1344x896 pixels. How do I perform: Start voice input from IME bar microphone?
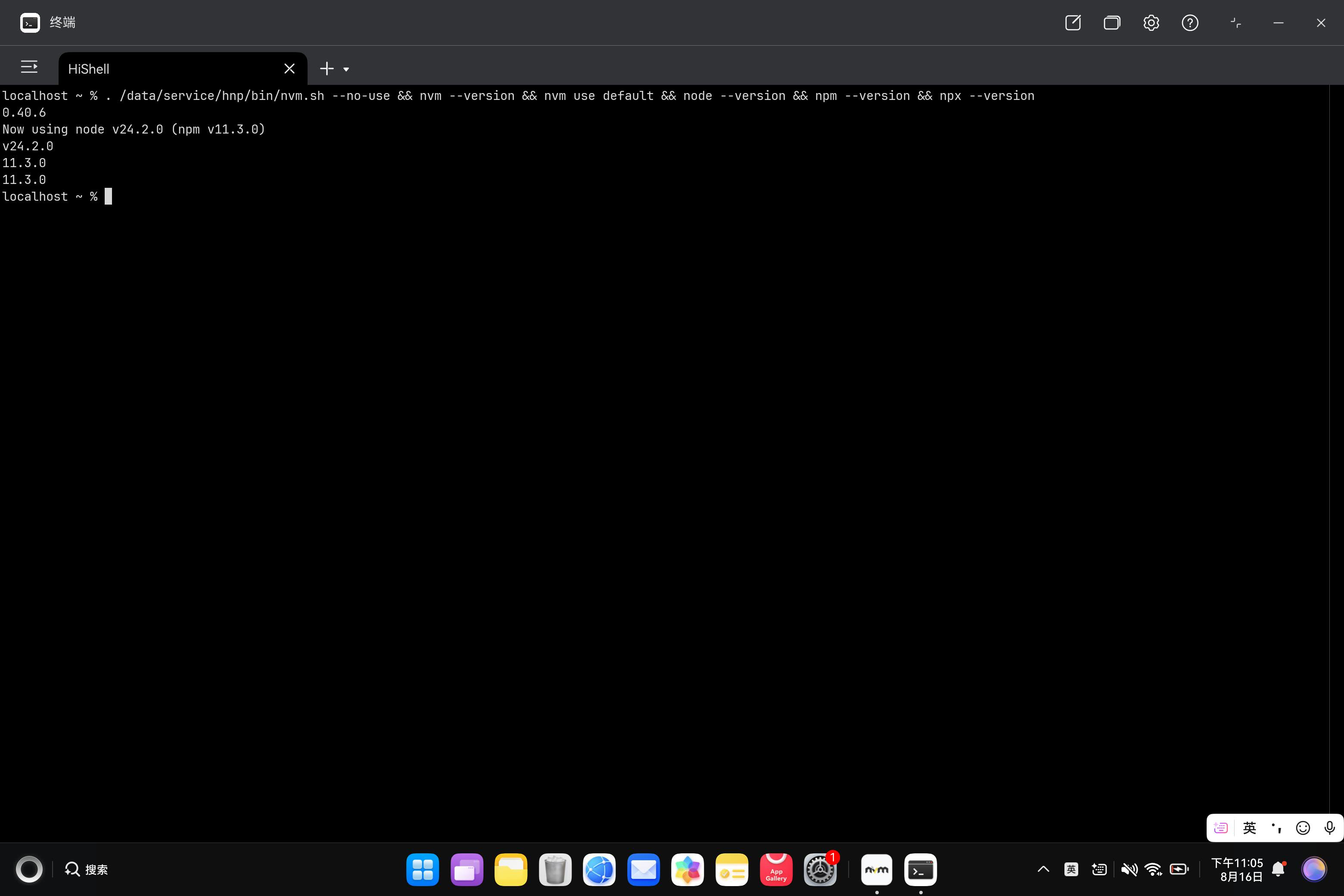[1330, 828]
